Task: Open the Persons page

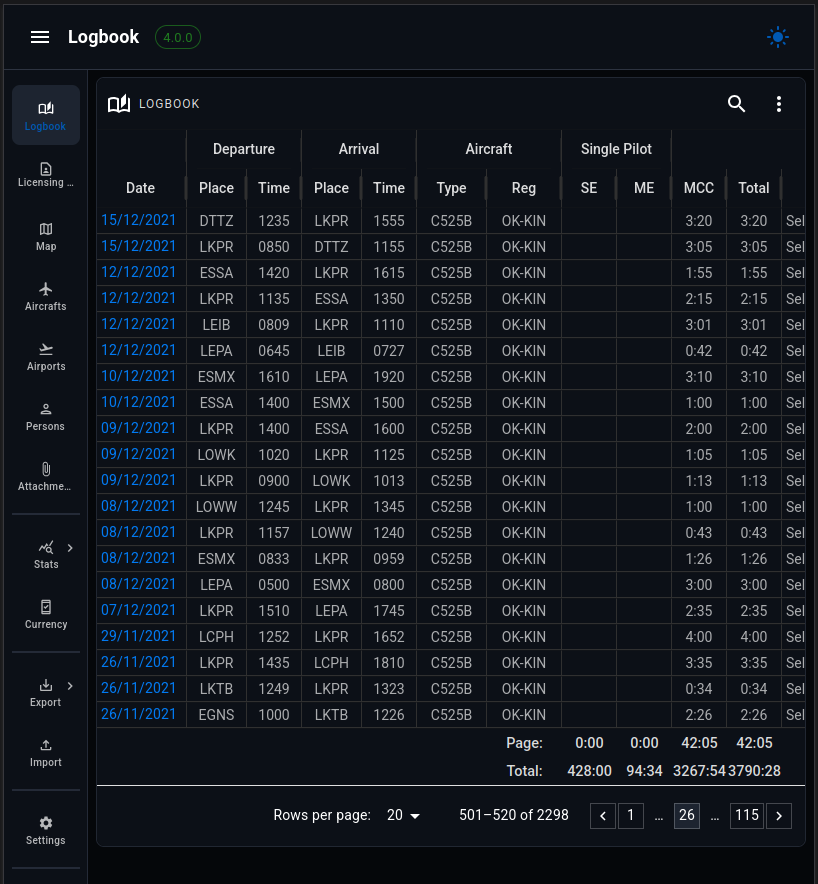Action: tap(46, 417)
